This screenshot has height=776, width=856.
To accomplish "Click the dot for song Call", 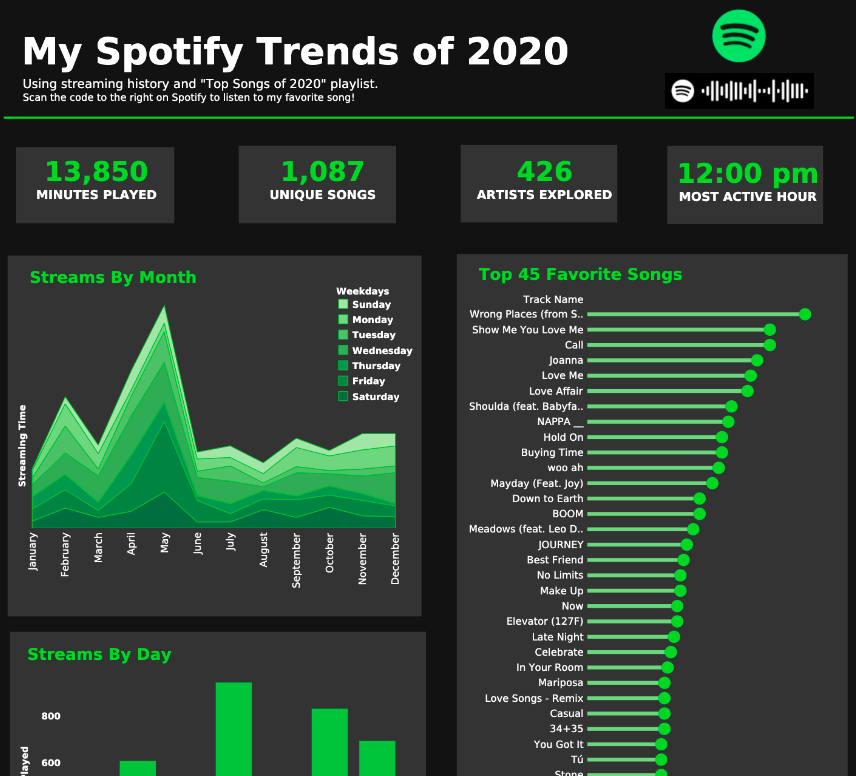I will pyautogui.click(x=769, y=345).
